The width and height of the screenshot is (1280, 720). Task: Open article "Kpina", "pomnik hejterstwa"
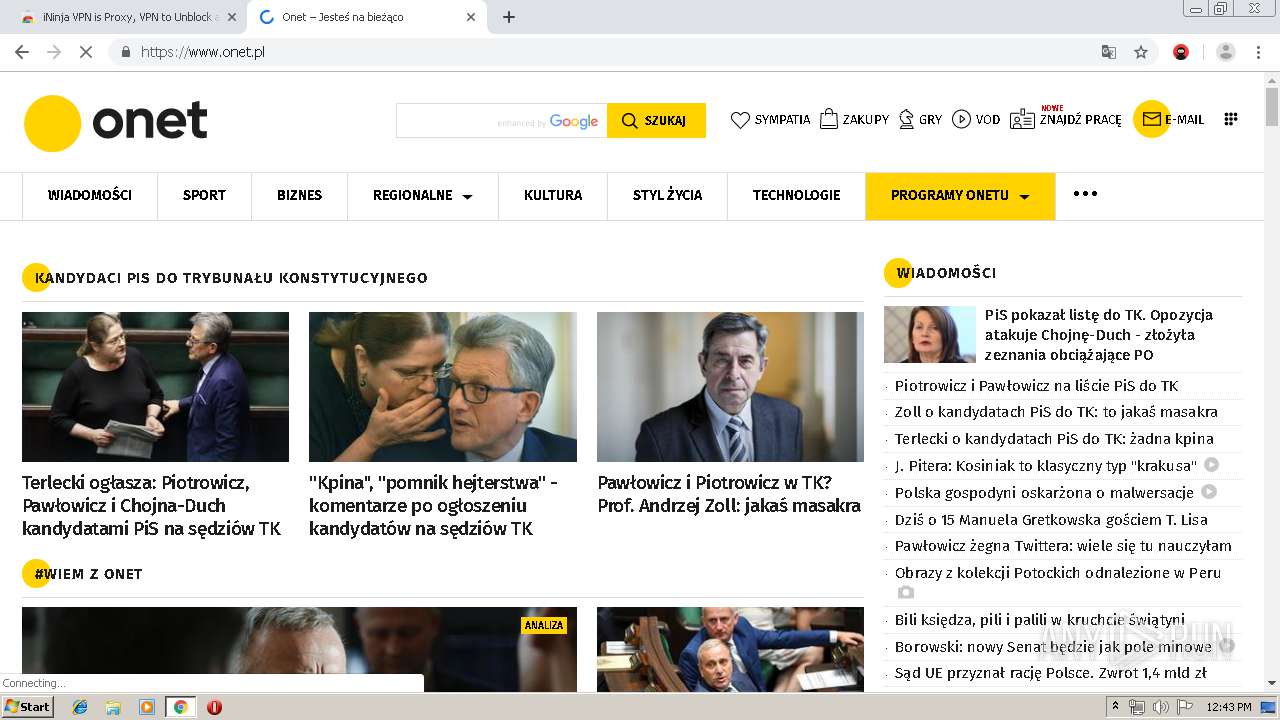click(x=433, y=505)
